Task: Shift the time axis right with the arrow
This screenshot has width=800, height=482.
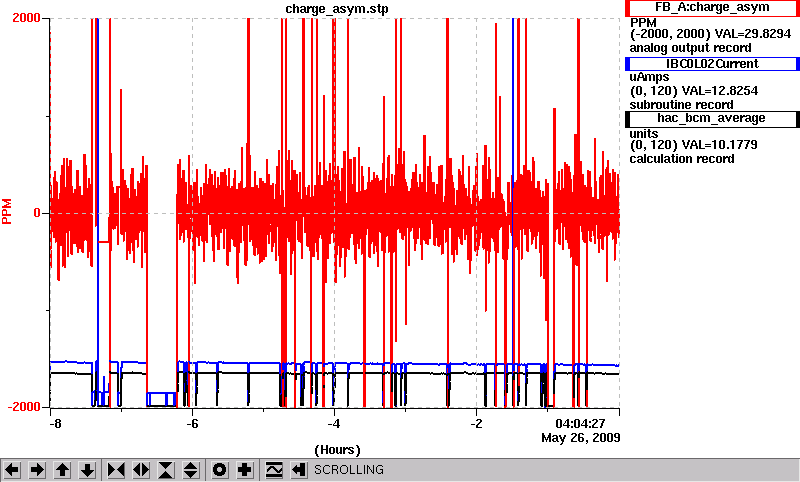Action: 37,470
